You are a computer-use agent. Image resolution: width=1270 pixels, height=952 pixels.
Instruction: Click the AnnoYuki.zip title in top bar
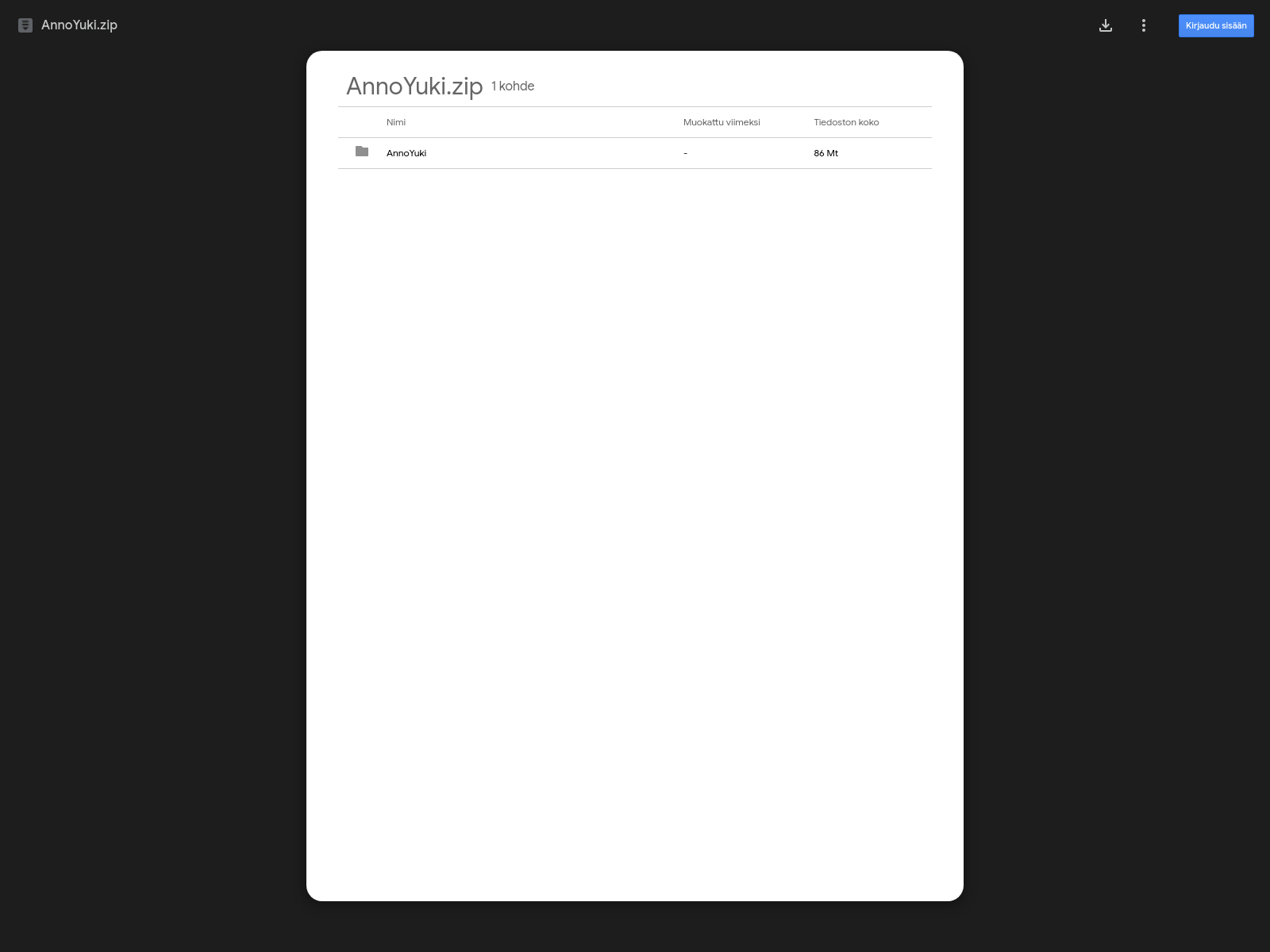79,25
